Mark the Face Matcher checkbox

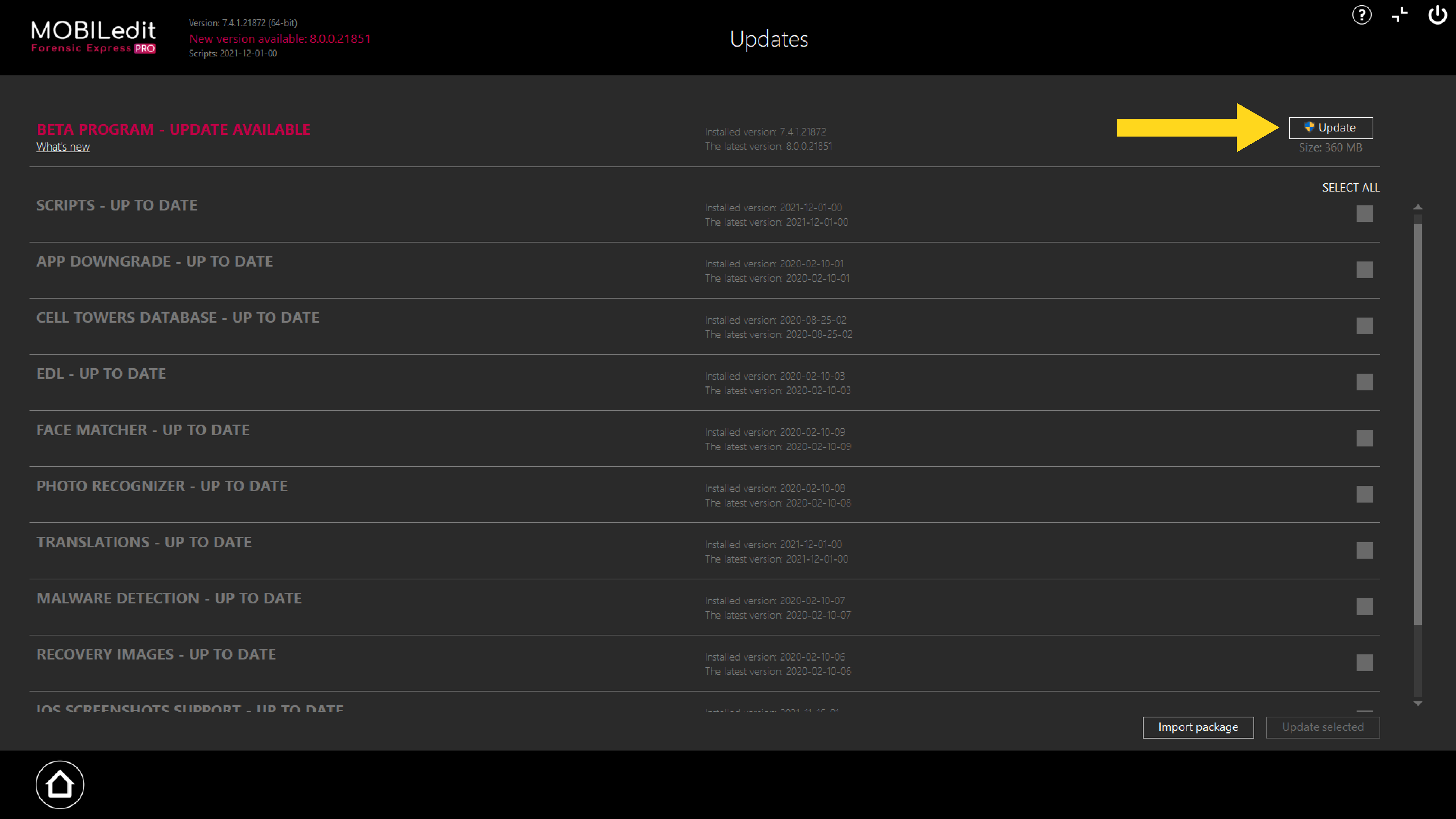click(1365, 438)
